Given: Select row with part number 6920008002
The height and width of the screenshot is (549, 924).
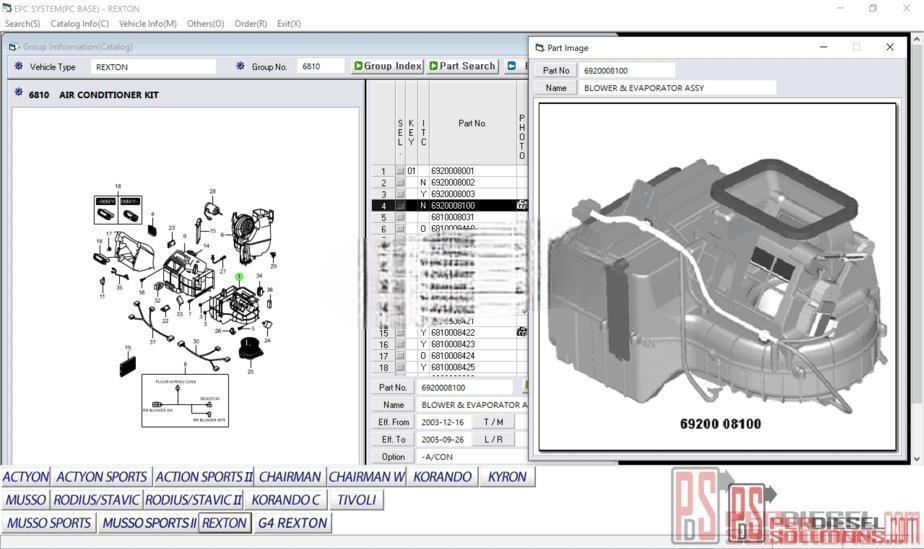Looking at the screenshot, I should pos(450,183).
